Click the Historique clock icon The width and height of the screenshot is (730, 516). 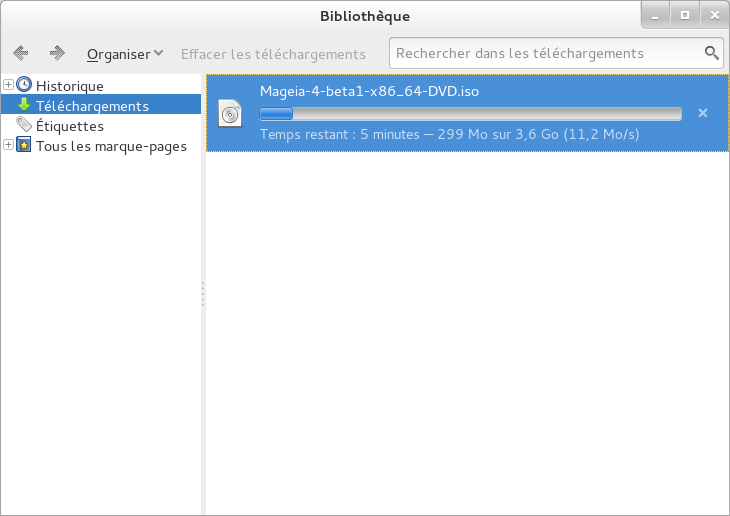(24, 85)
